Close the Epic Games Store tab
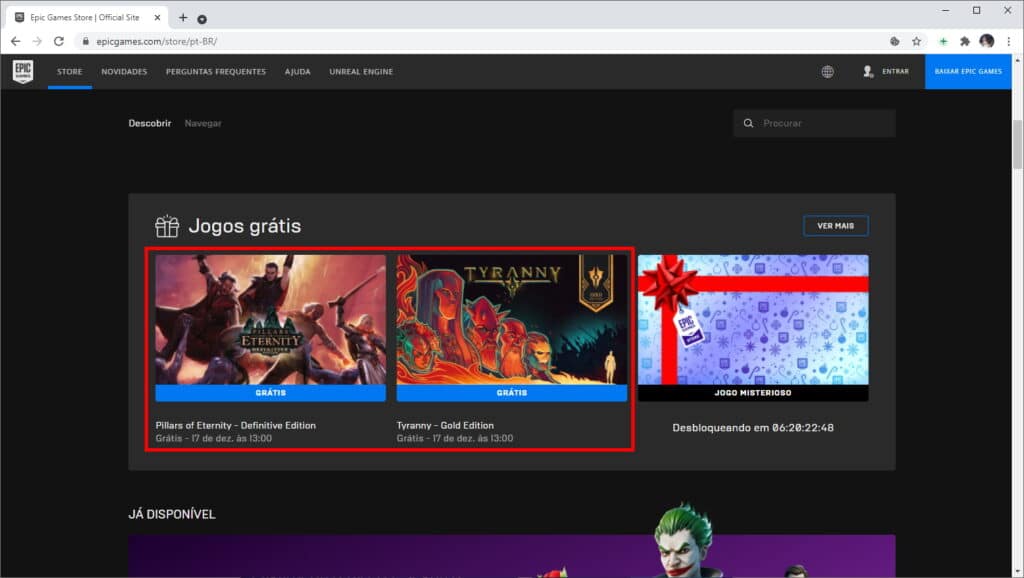Screen dimensions: 1024x578 157,18
